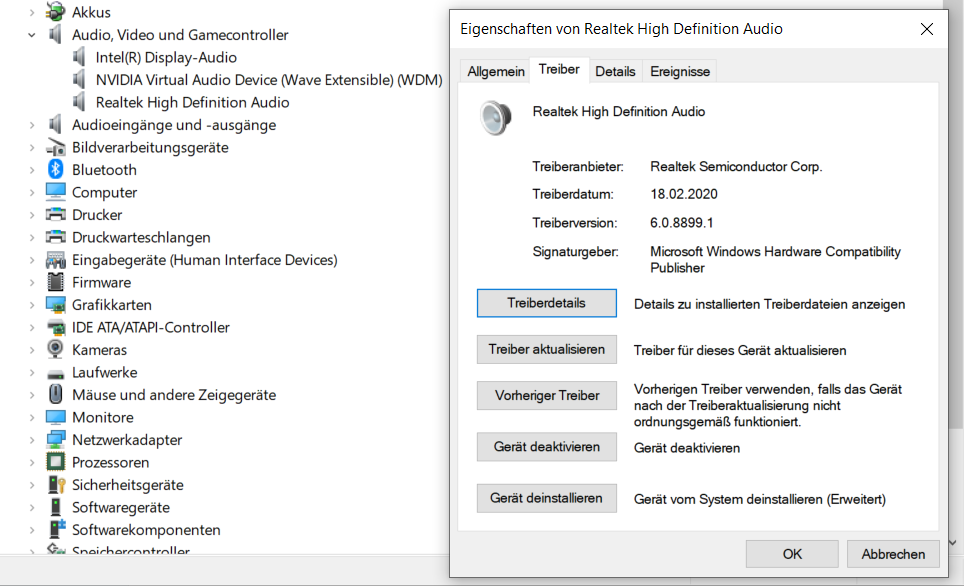964x586 pixels.
Task: Click the Kameras webcam icon
Action: click(x=55, y=349)
